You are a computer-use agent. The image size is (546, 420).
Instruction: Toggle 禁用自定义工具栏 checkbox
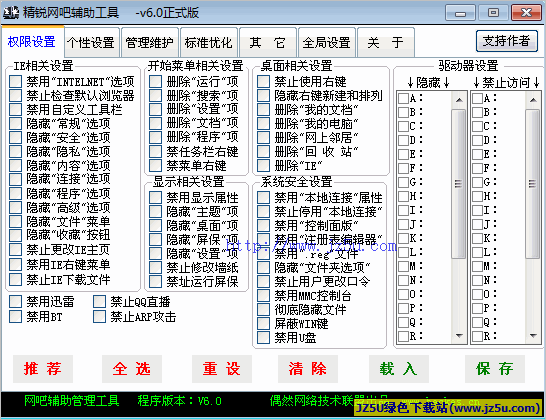[x=15, y=109]
